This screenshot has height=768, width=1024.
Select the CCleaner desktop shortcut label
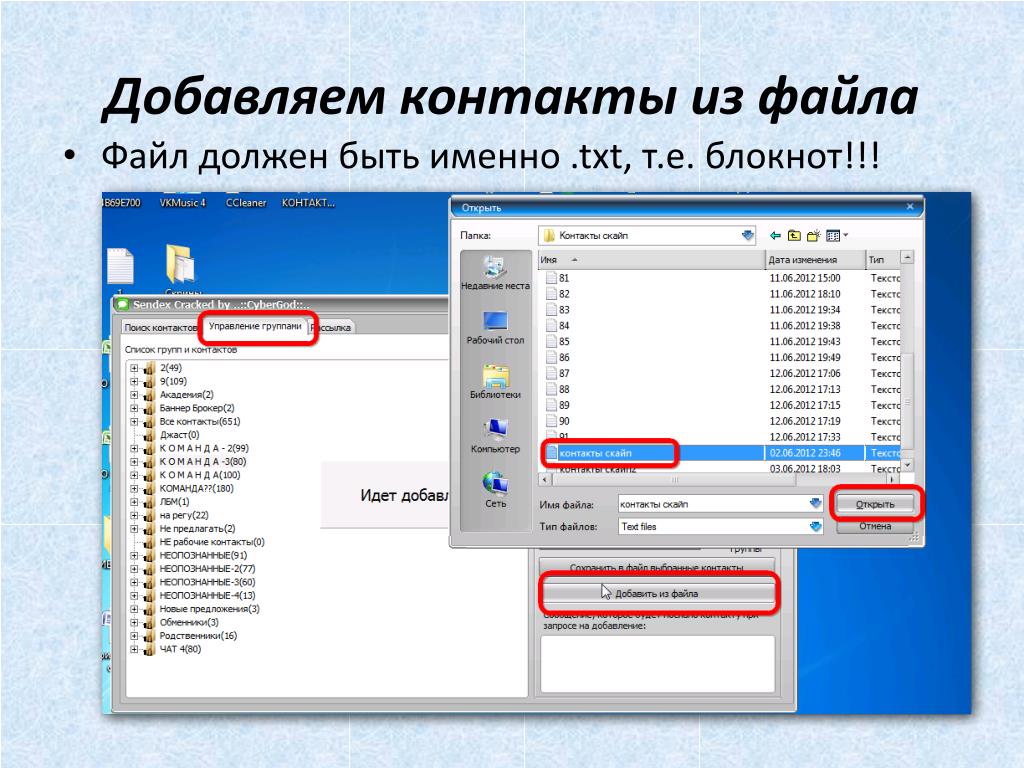(246, 203)
